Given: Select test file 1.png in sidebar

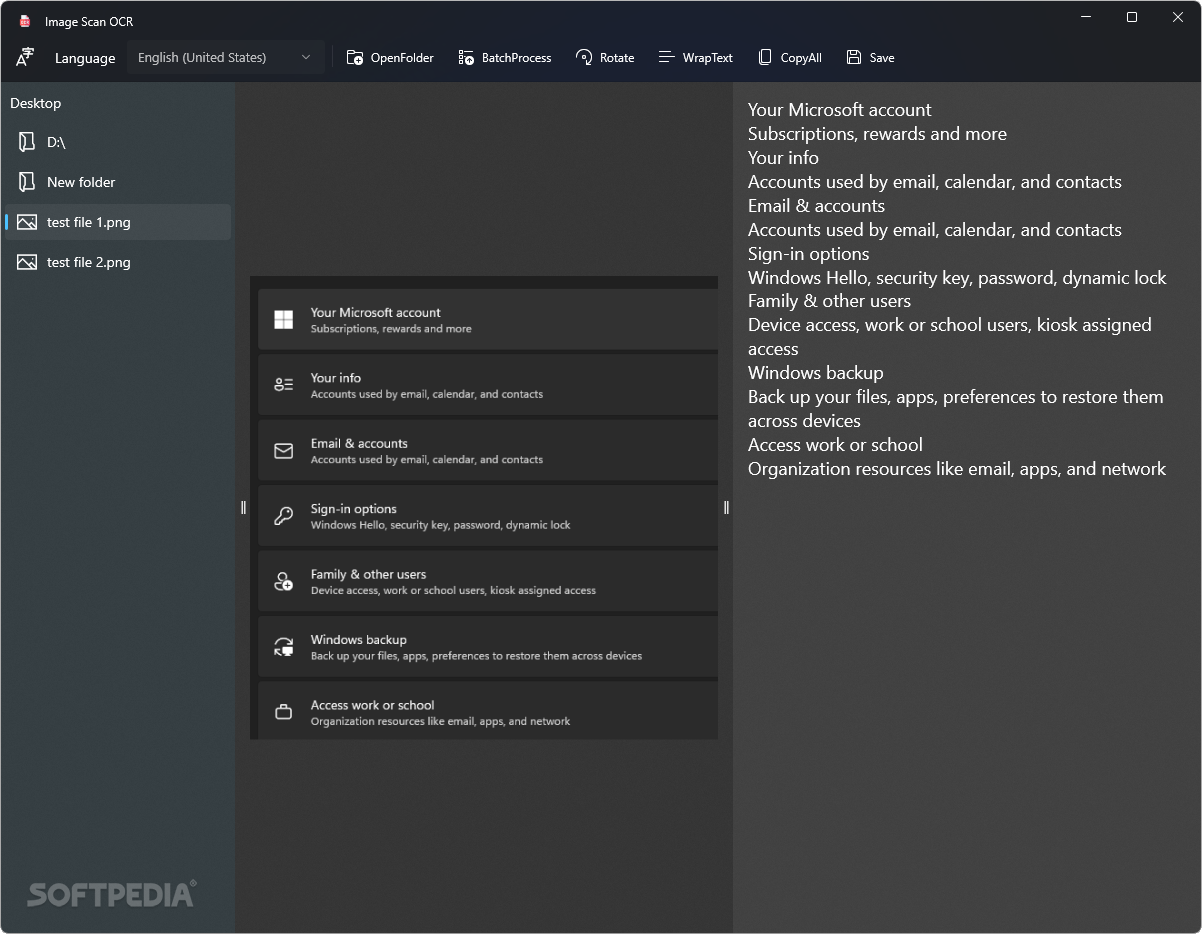Looking at the screenshot, I should 118,222.
